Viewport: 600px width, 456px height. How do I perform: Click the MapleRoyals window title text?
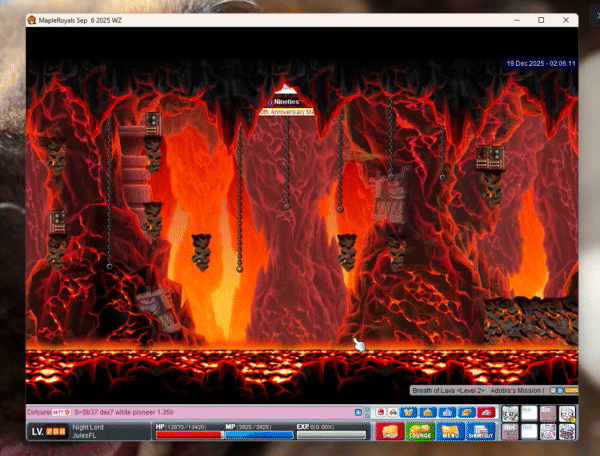[80, 20]
